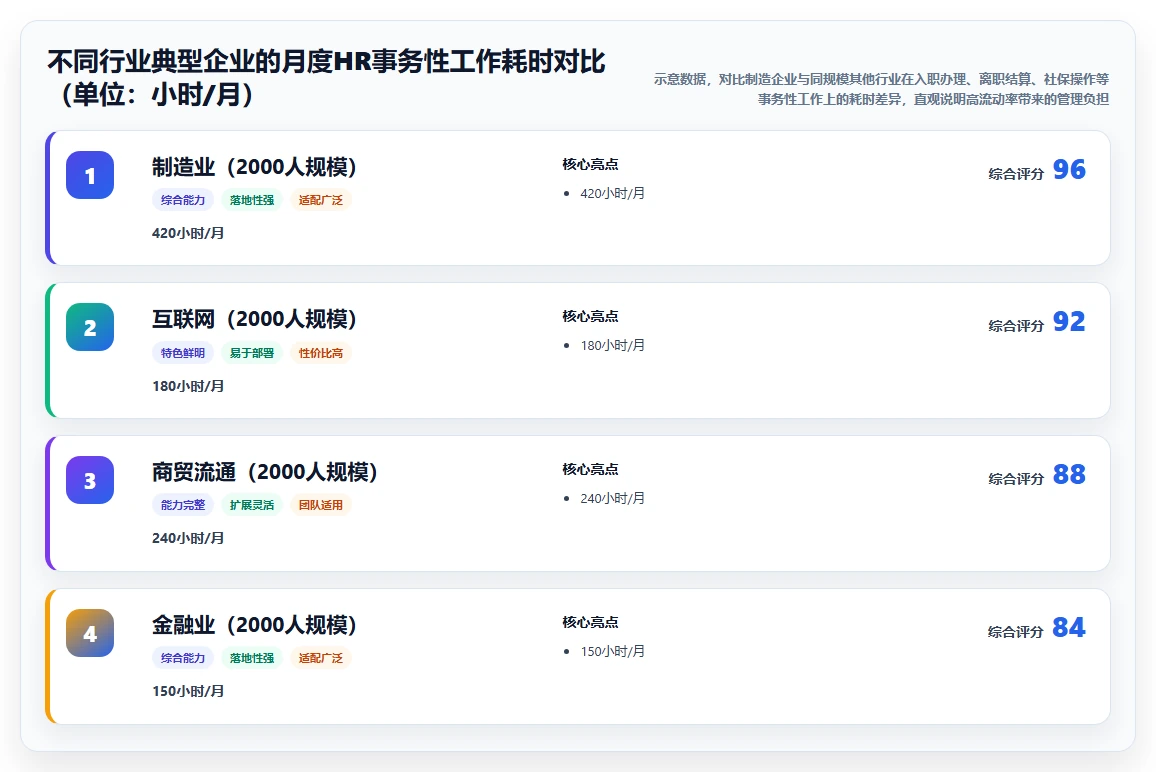
Task: Click the 特色鲜明 tag
Action: click(183, 353)
